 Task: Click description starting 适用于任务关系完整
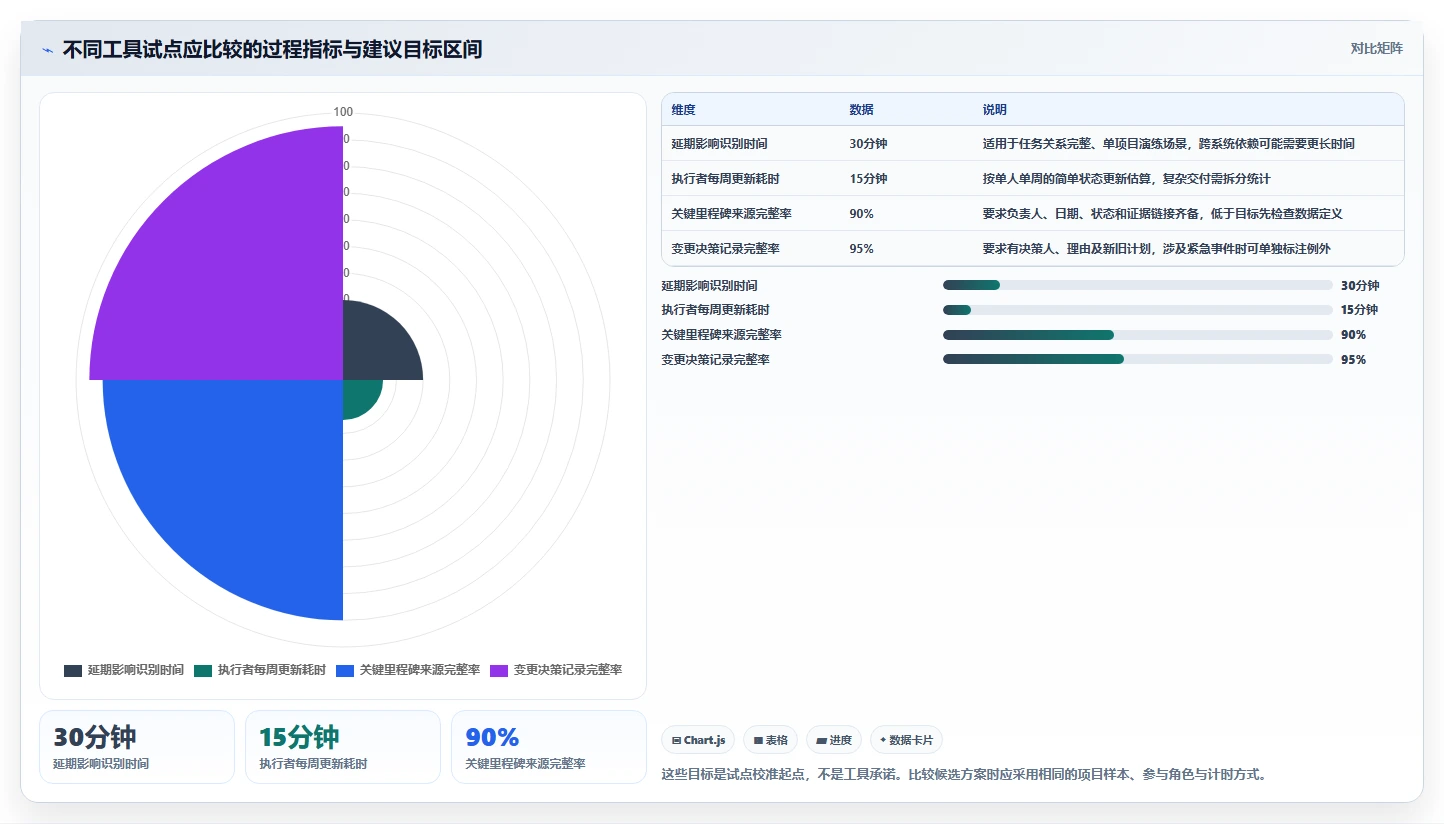click(x=1169, y=144)
